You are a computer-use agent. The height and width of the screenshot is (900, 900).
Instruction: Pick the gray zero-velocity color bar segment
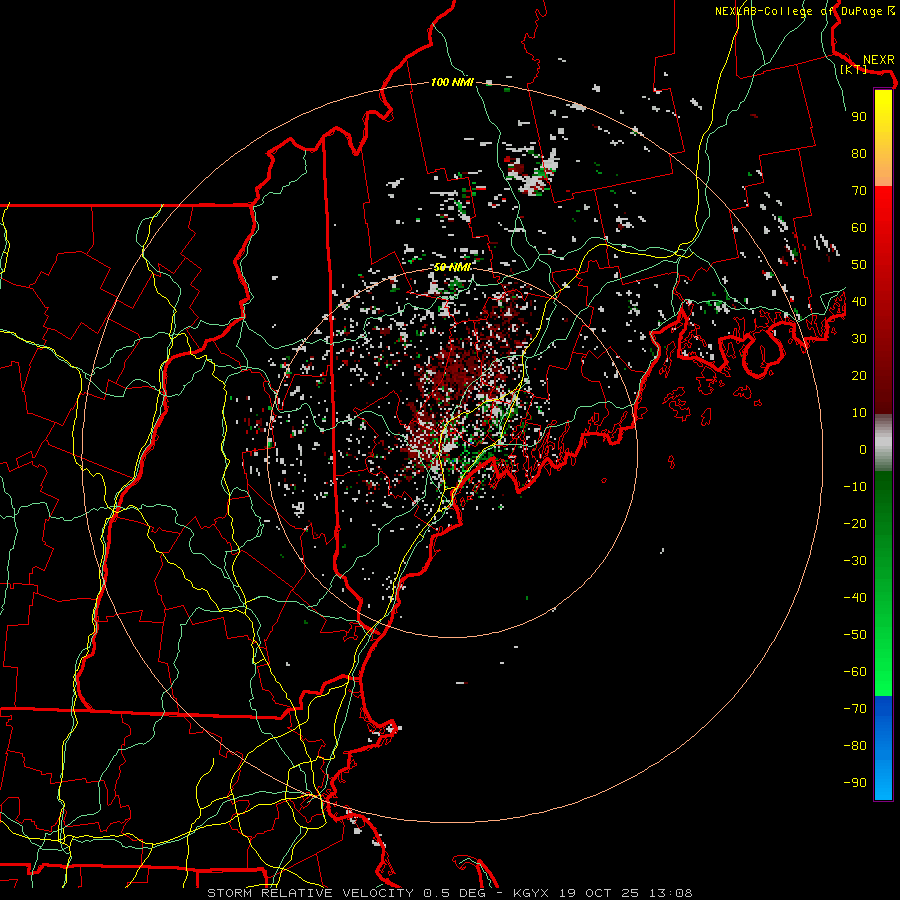coord(883,442)
